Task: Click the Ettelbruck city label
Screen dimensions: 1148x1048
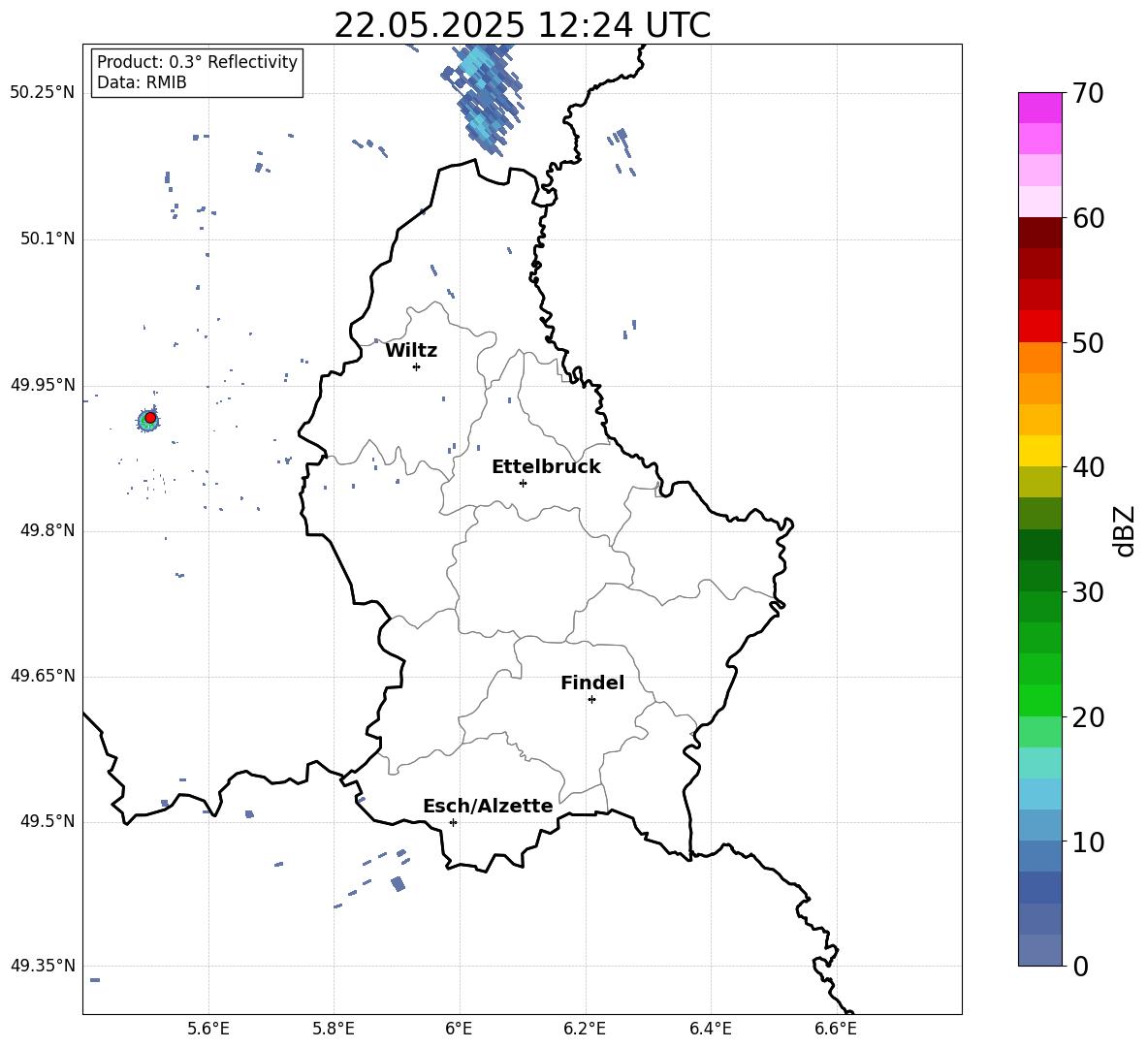Action: (546, 467)
